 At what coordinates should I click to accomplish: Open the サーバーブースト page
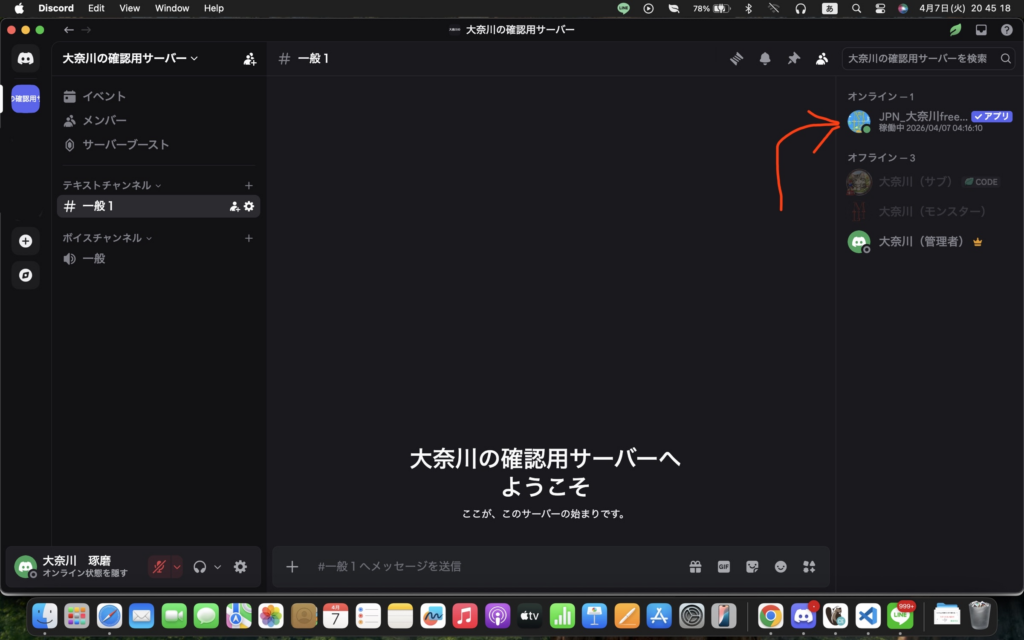click(x=125, y=145)
